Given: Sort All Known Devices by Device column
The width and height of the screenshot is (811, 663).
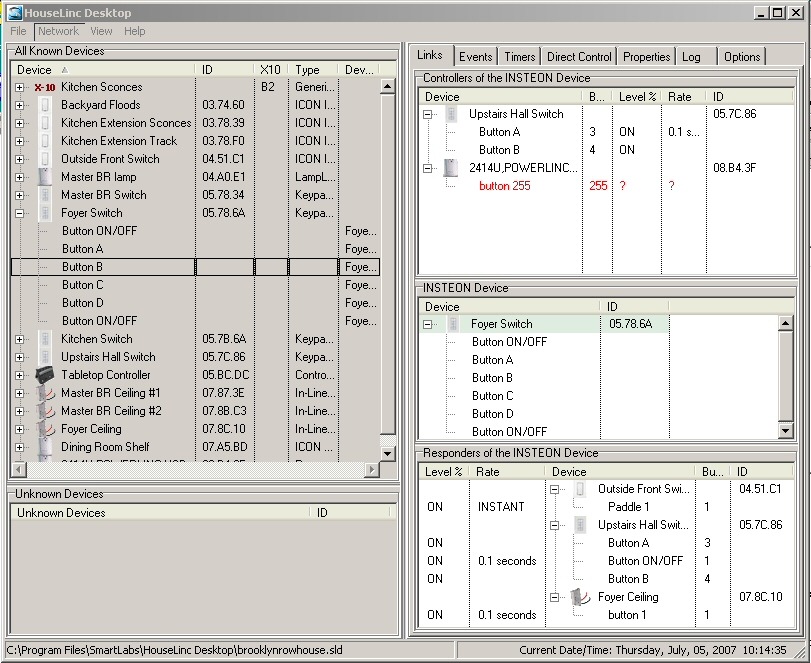Looking at the screenshot, I should click(x=103, y=70).
